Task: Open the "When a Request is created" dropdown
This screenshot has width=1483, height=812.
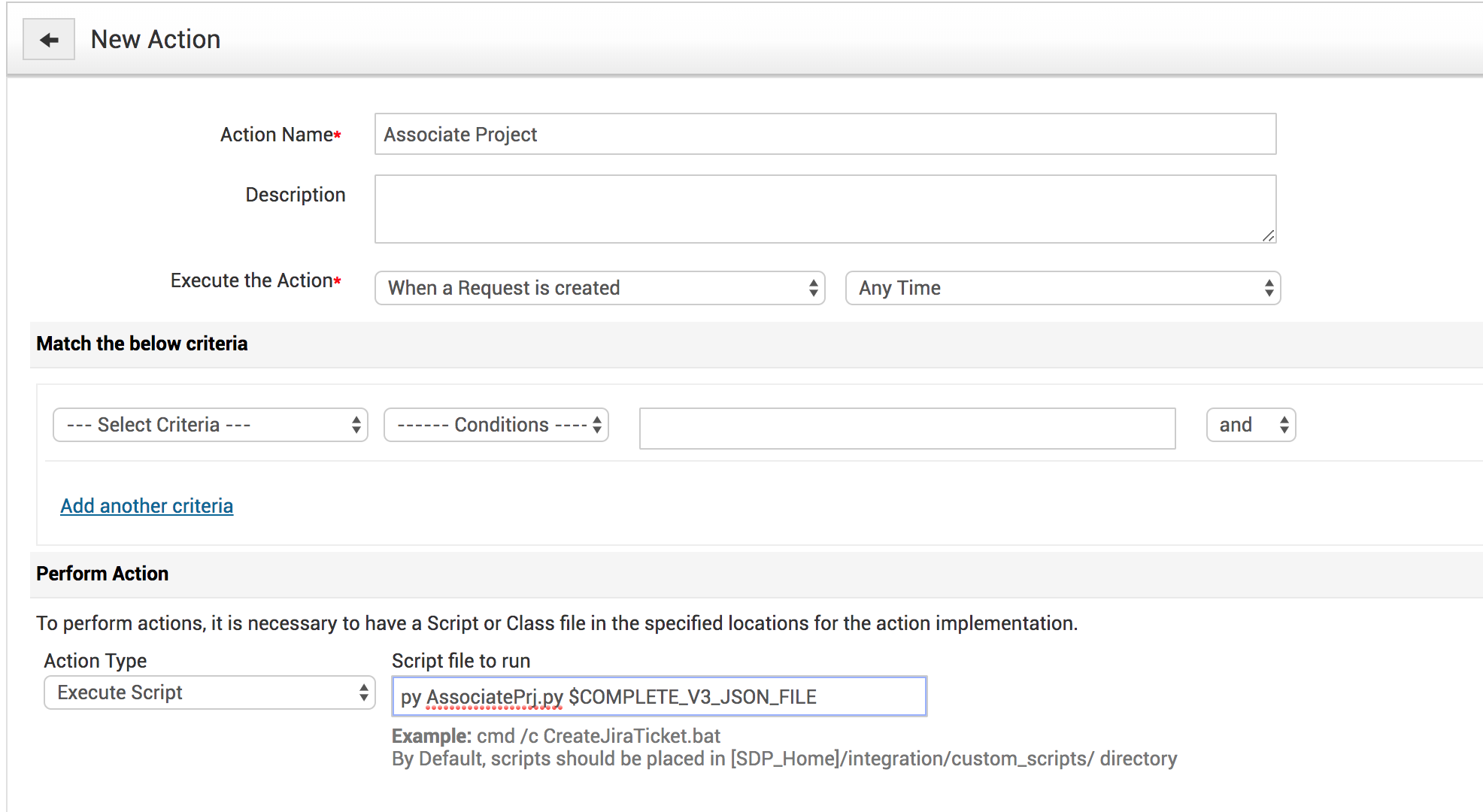Action: pos(599,288)
